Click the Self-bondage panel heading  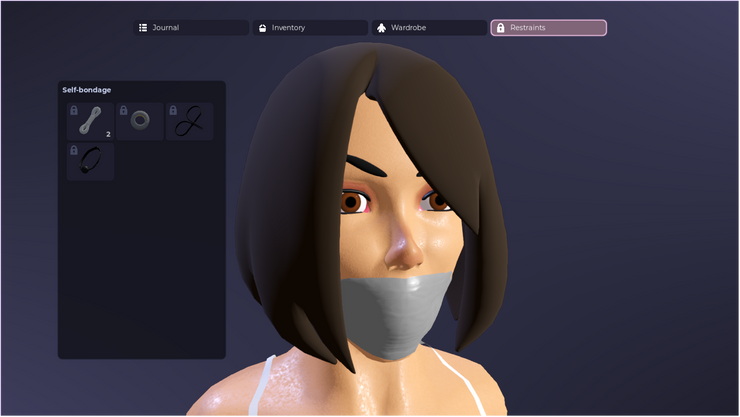click(87, 90)
